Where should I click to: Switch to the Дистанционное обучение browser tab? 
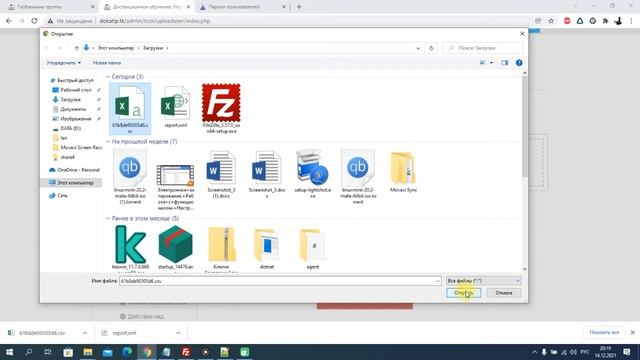147,7
